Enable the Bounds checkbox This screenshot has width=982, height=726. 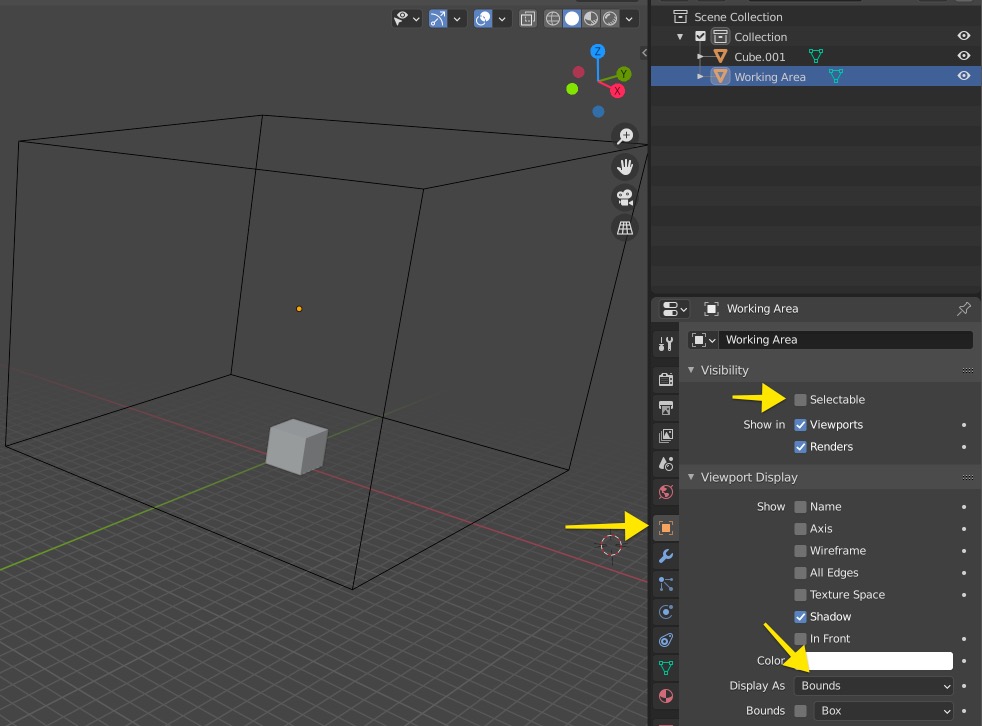[x=800, y=711]
